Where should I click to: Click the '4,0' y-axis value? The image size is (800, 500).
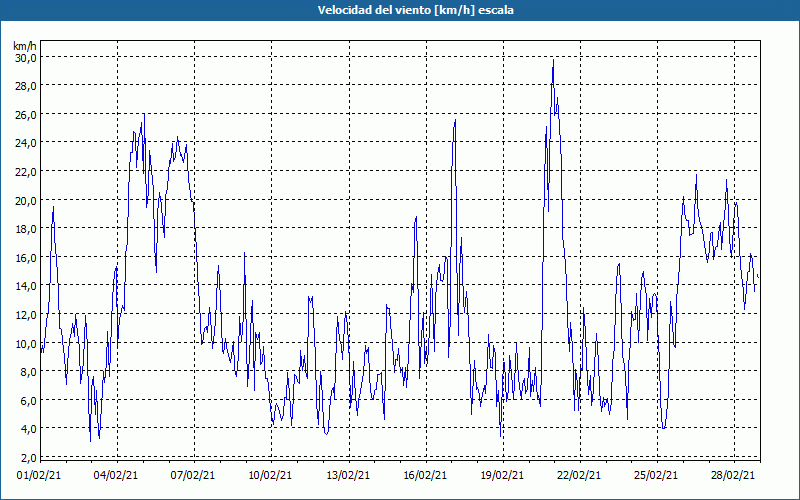(28, 429)
